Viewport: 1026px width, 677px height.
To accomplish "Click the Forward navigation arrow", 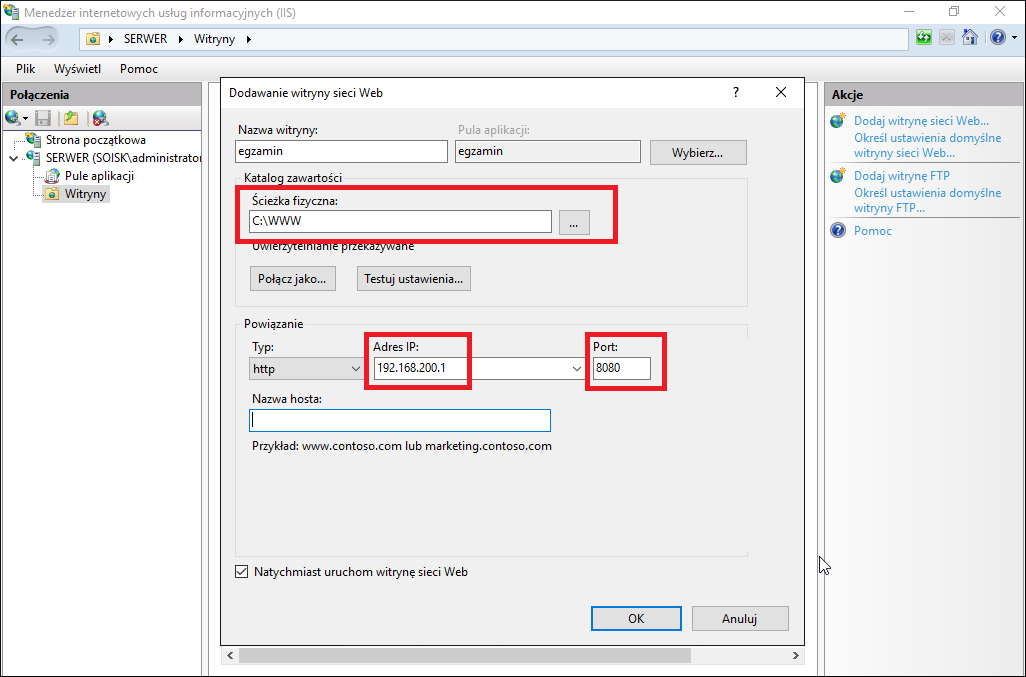I will click(x=48, y=39).
